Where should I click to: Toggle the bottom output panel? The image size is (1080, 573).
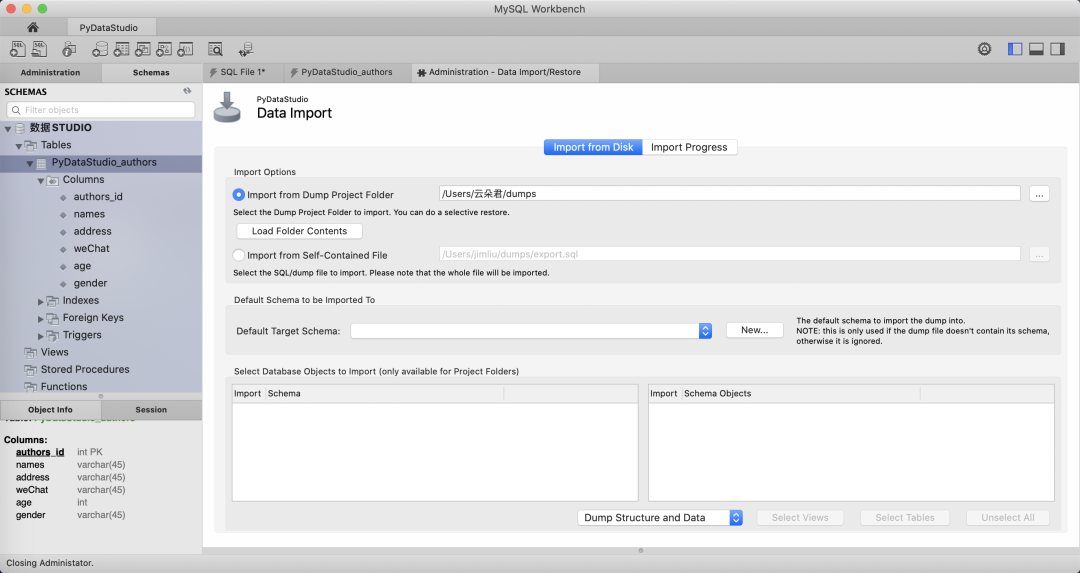point(1036,49)
